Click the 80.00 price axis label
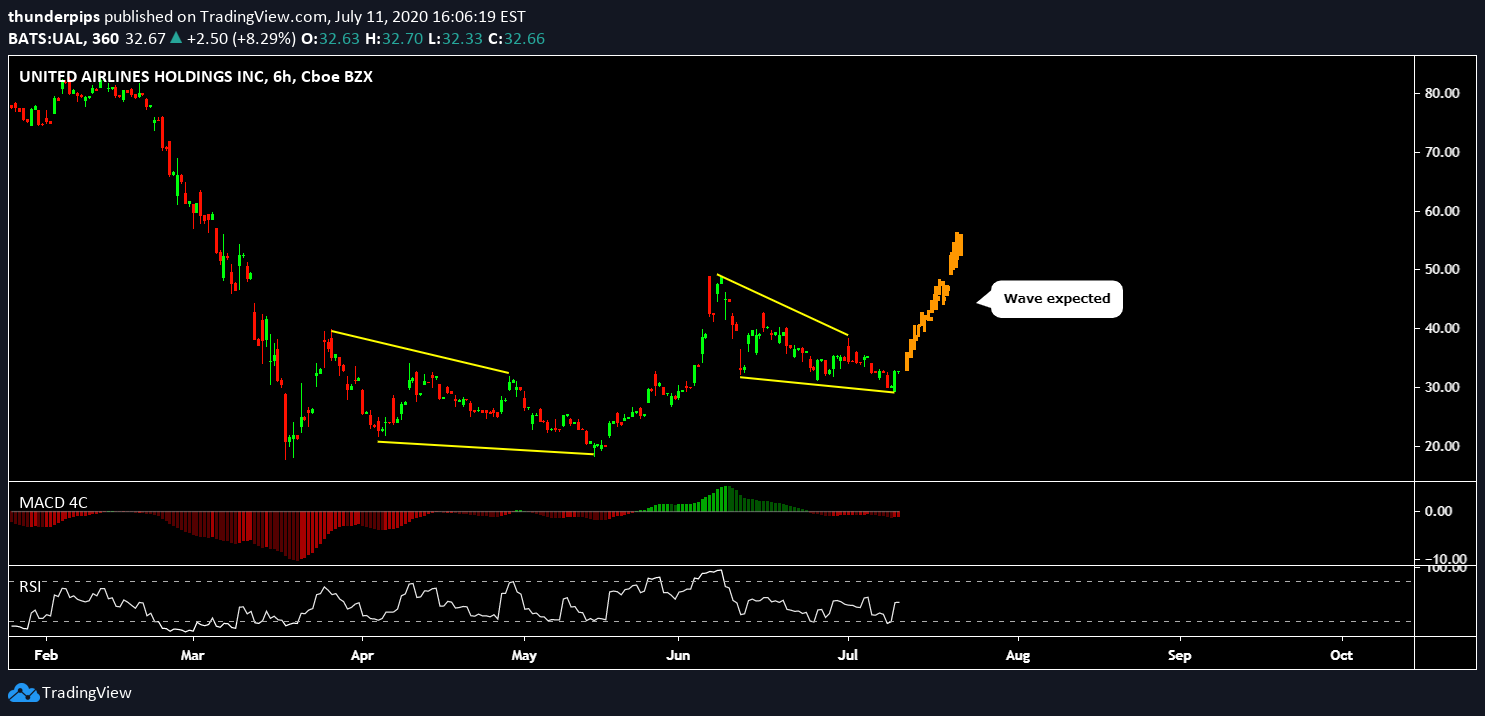This screenshot has width=1485, height=716. [1444, 93]
